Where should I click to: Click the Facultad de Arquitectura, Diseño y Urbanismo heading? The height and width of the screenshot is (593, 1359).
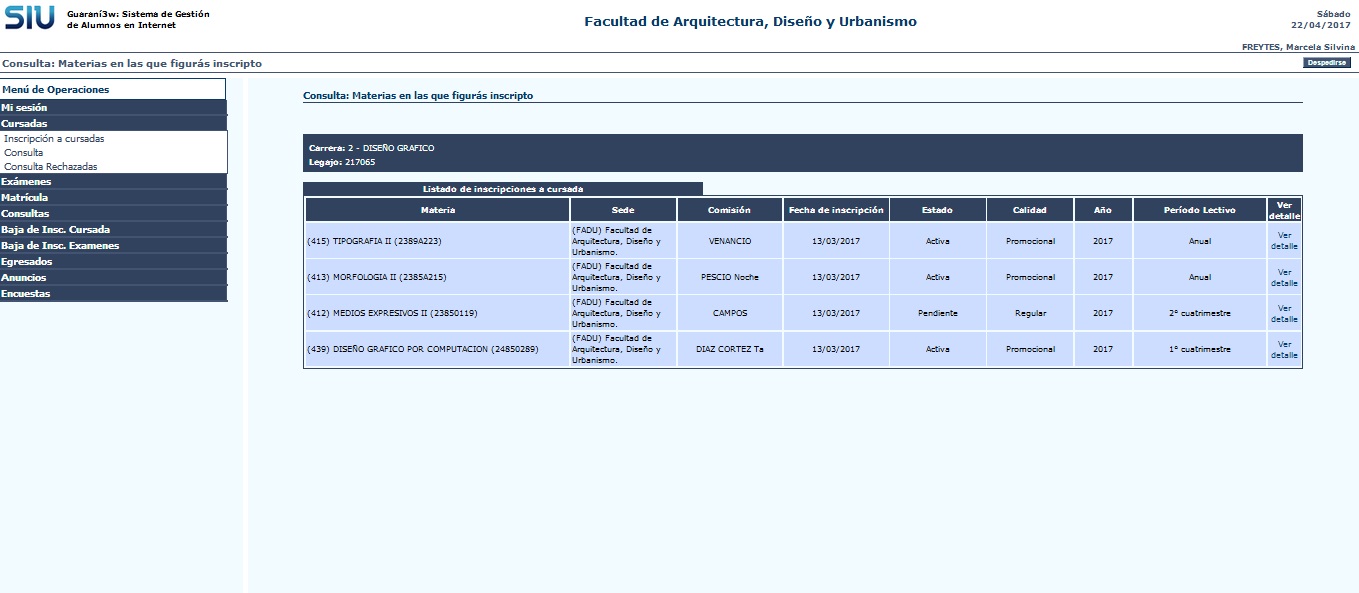750,21
